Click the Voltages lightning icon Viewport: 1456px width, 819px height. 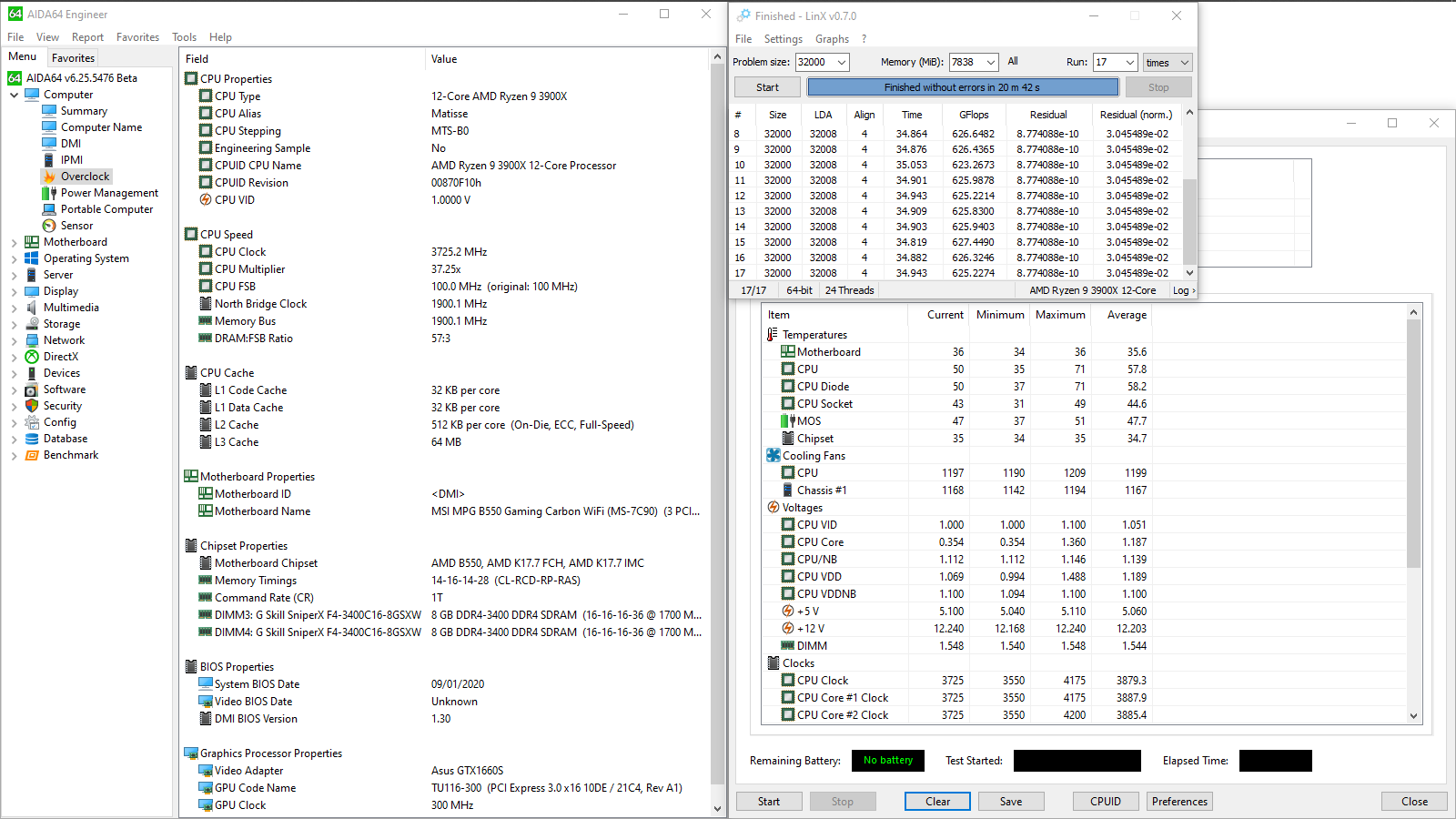773,508
